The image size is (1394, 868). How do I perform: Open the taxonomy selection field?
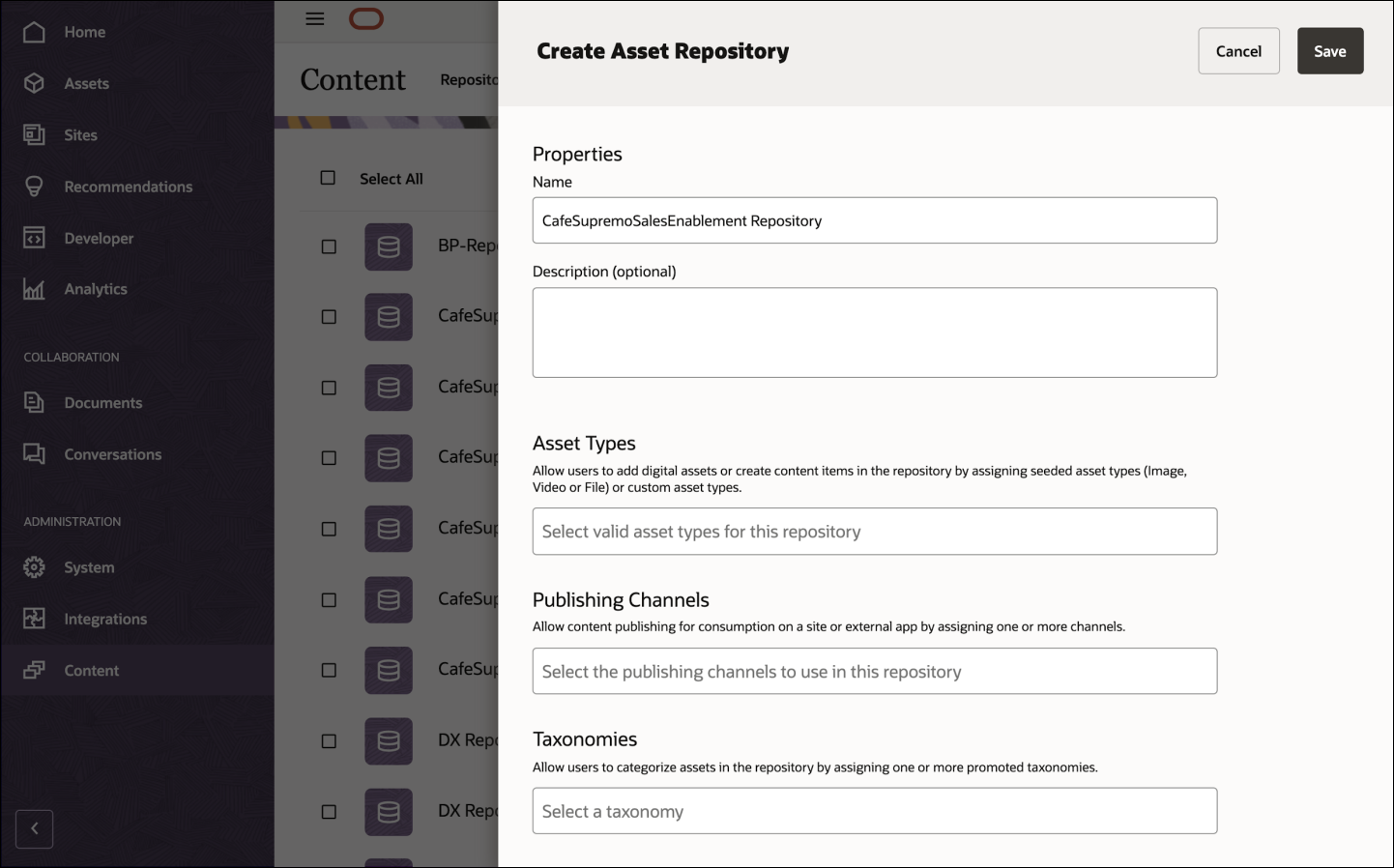point(873,810)
